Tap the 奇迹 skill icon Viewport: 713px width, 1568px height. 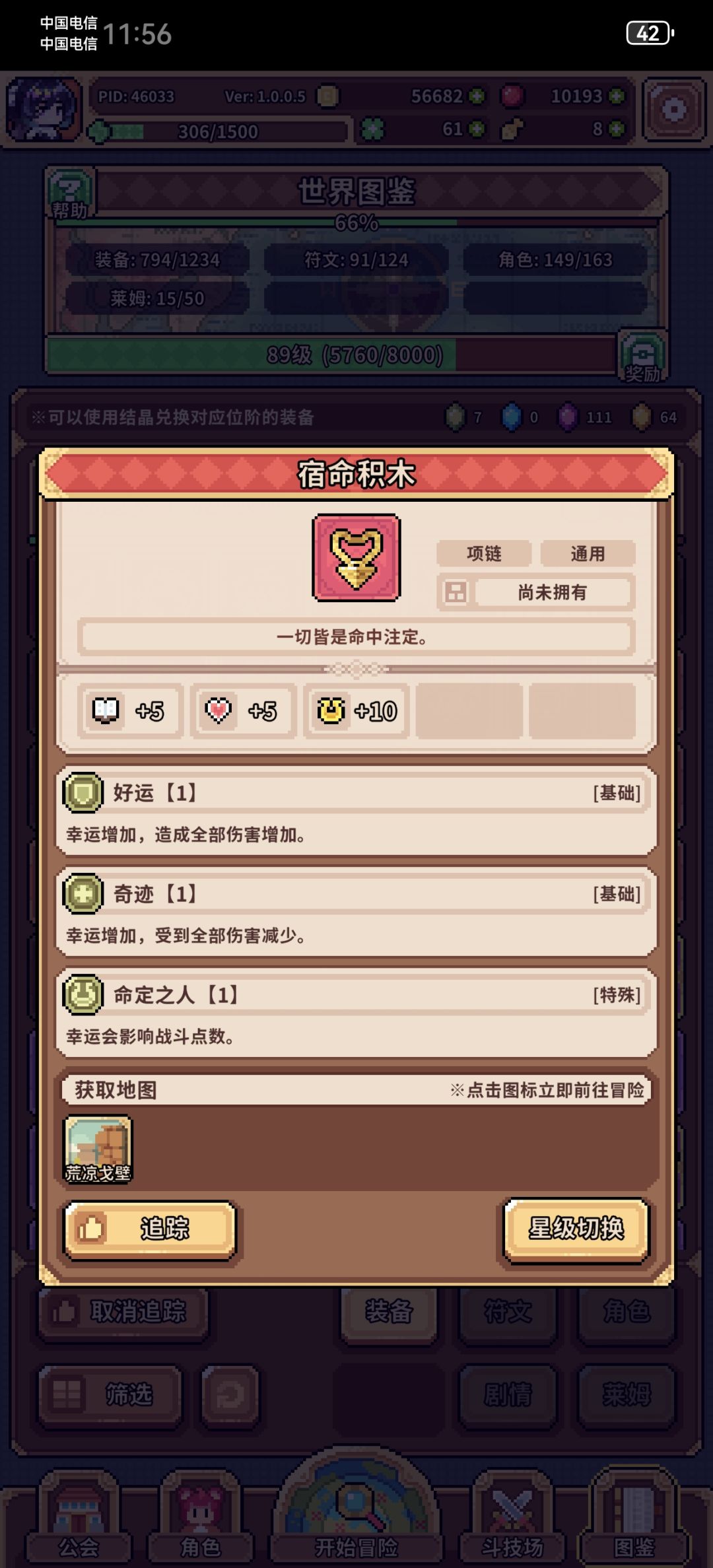pos(83,894)
